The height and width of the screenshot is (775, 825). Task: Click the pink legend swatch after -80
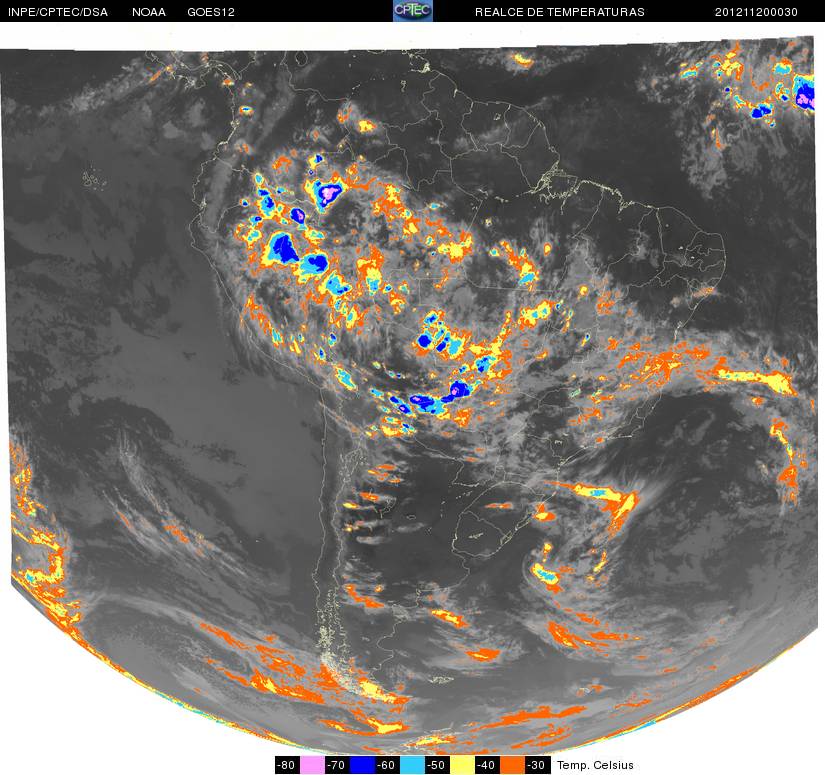(312, 765)
